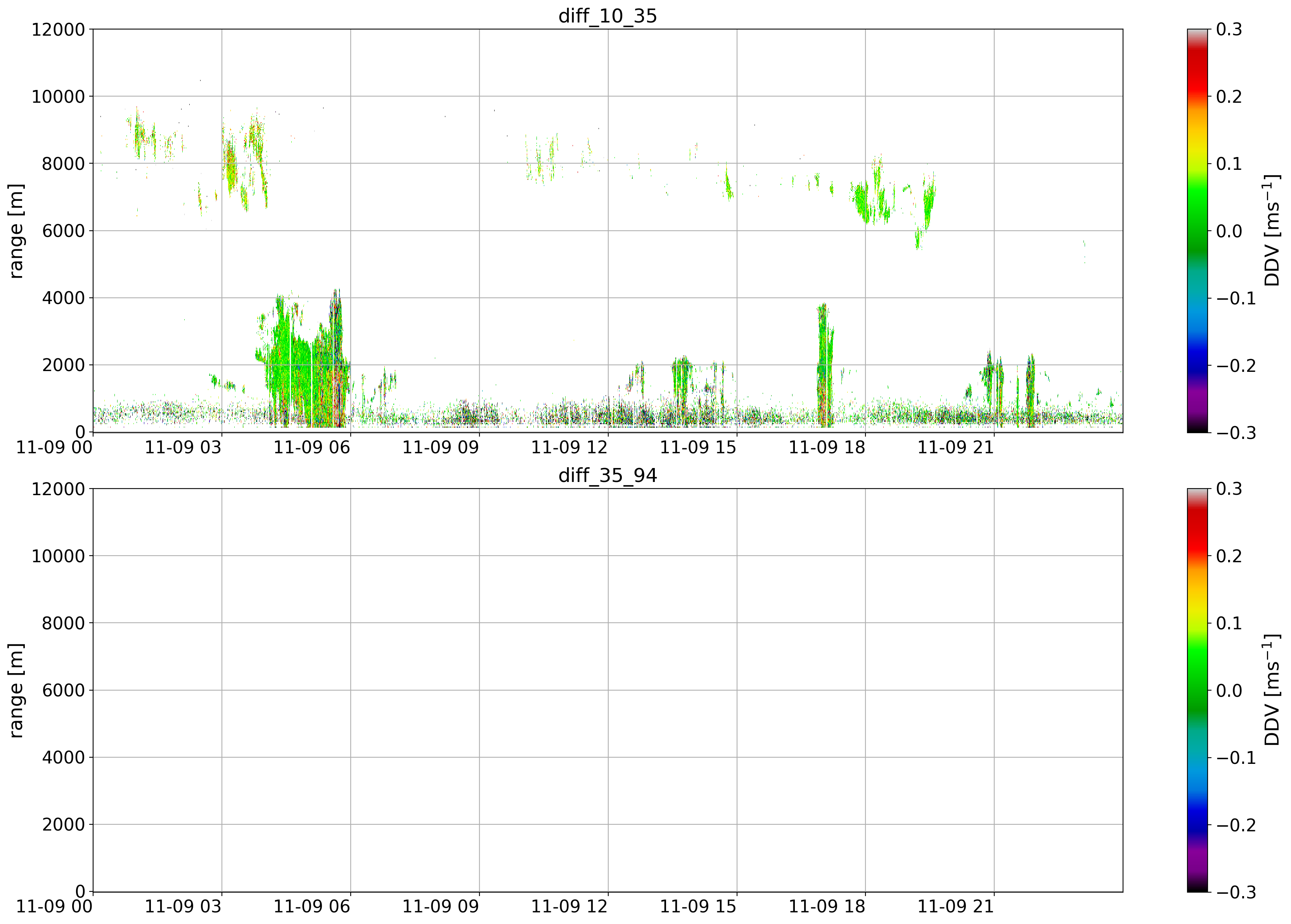Click the 11-09 15 label under diff_10_35

[x=698, y=447]
